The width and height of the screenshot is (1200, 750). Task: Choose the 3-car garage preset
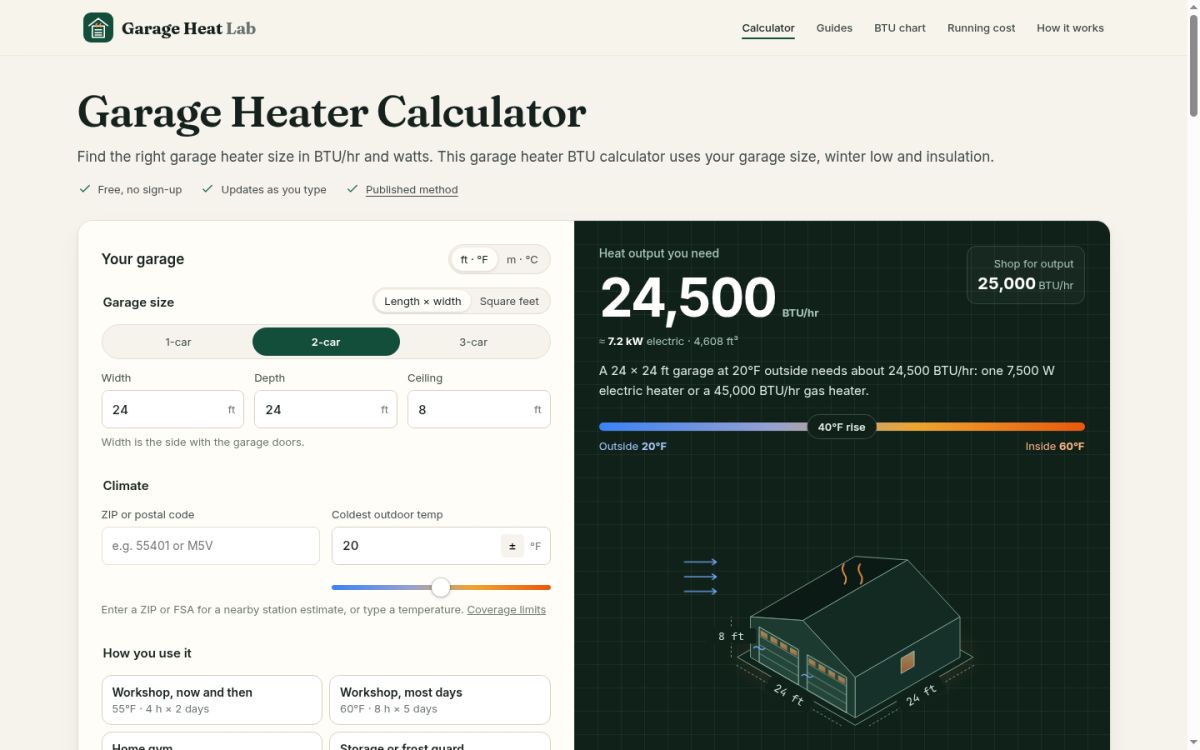coord(474,342)
